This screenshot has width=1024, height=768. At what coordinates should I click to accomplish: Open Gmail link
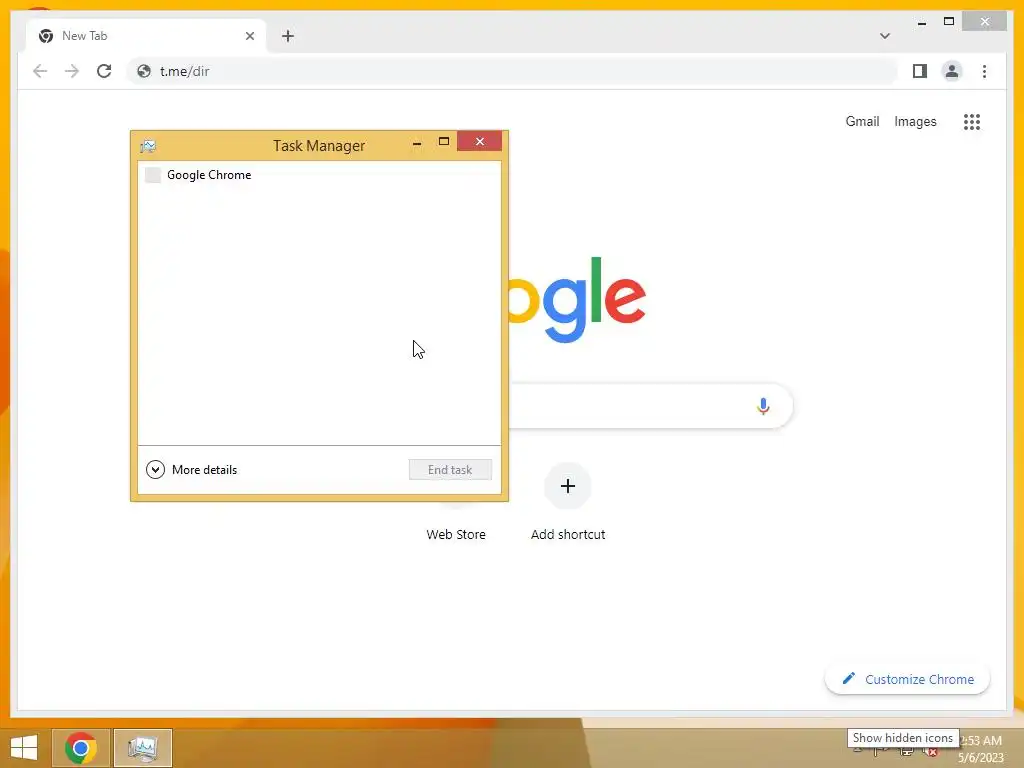point(862,121)
